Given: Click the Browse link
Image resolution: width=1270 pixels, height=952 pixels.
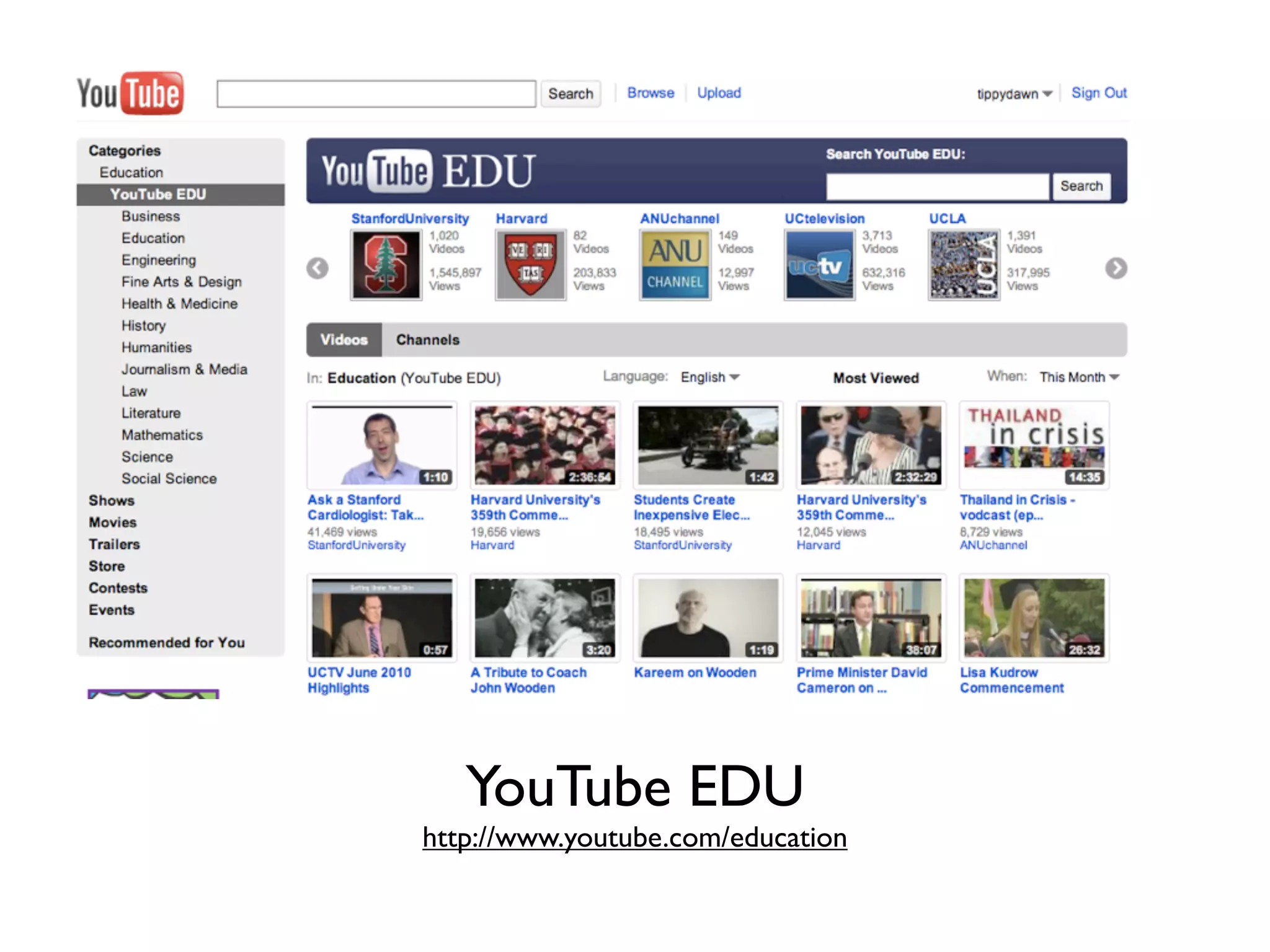Looking at the screenshot, I should click(651, 93).
